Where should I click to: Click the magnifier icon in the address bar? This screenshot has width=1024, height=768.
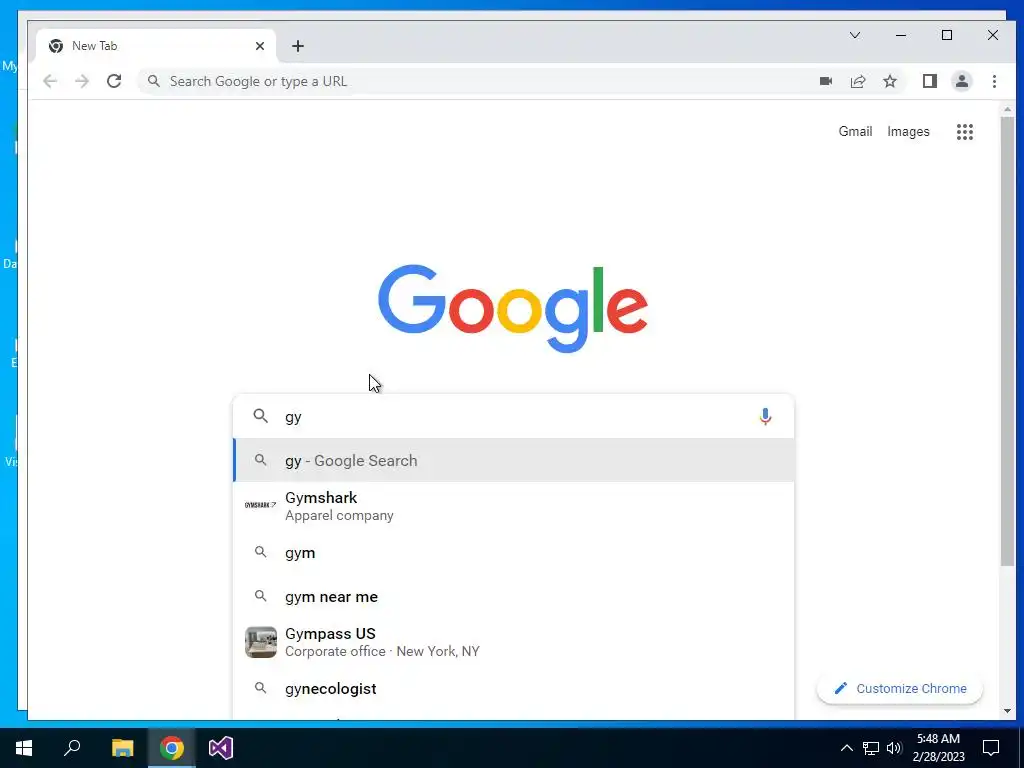click(153, 81)
